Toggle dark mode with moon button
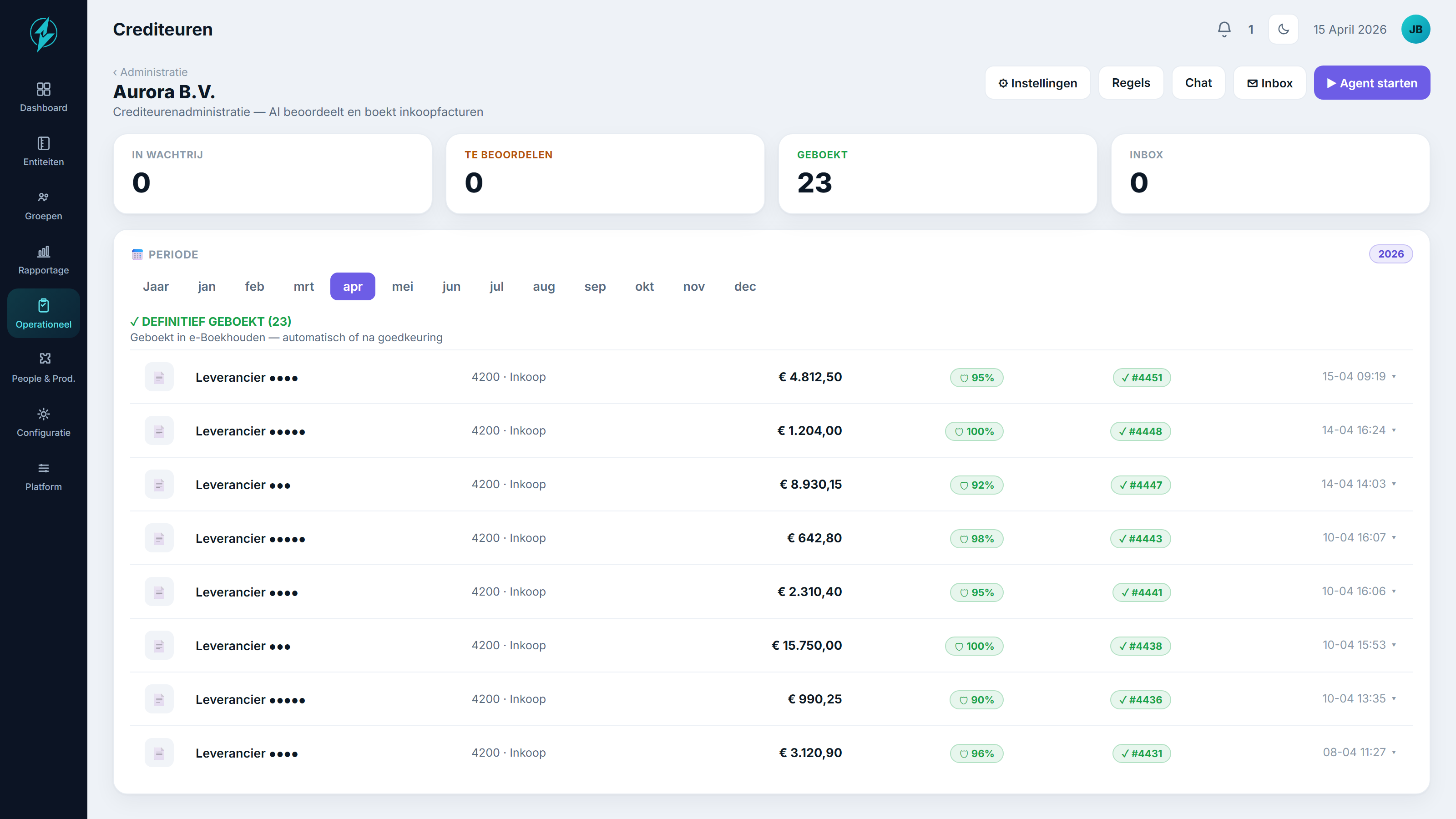Image resolution: width=1456 pixels, height=819 pixels. click(1284, 30)
